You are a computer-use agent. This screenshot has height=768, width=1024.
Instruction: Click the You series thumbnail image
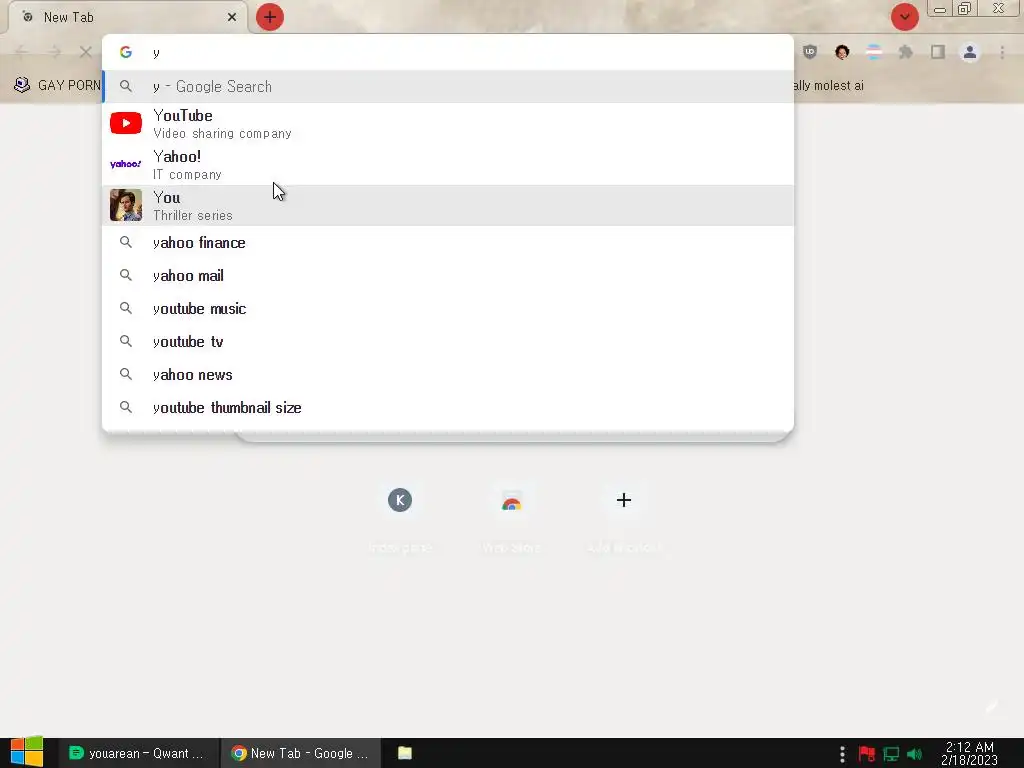(x=126, y=205)
